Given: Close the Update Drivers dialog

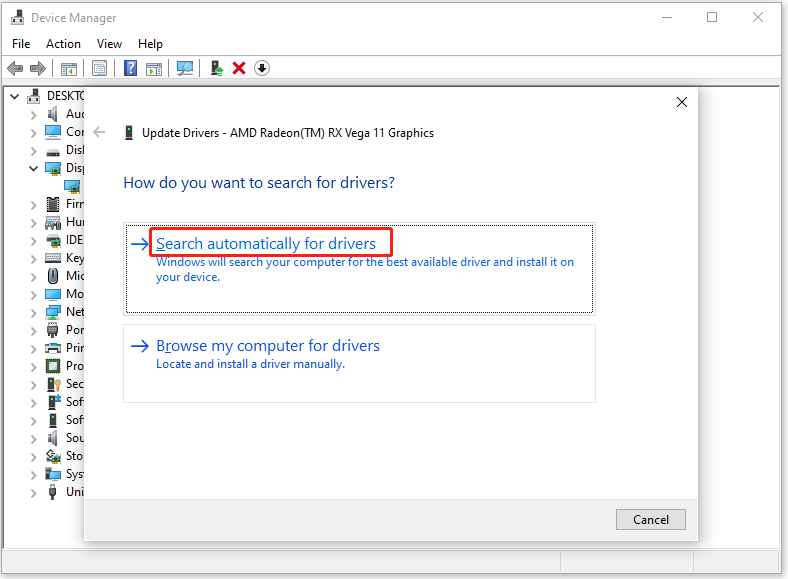Looking at the screenshot, I should click(682, 102).
